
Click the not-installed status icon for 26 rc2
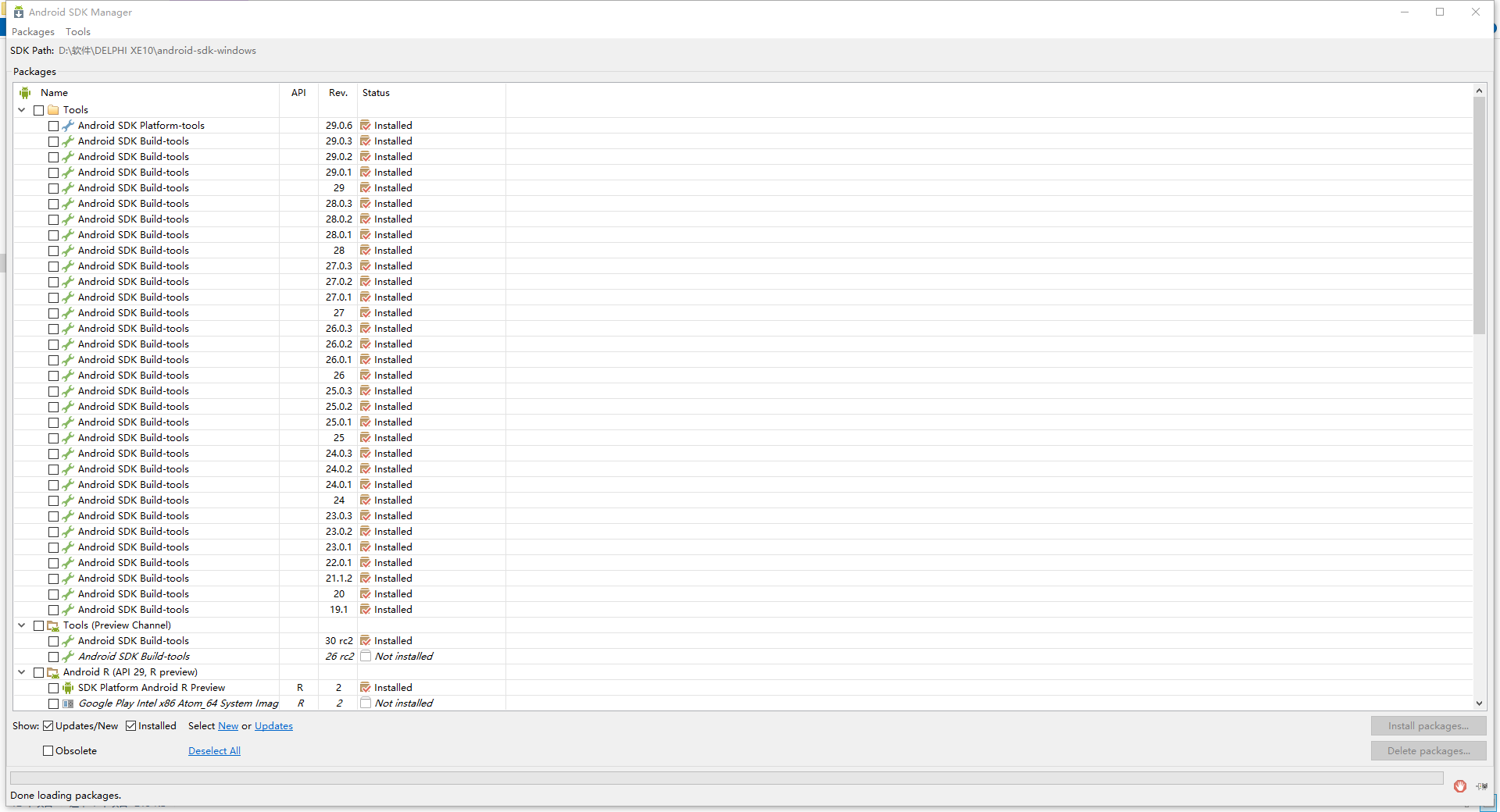click(366, 657)
